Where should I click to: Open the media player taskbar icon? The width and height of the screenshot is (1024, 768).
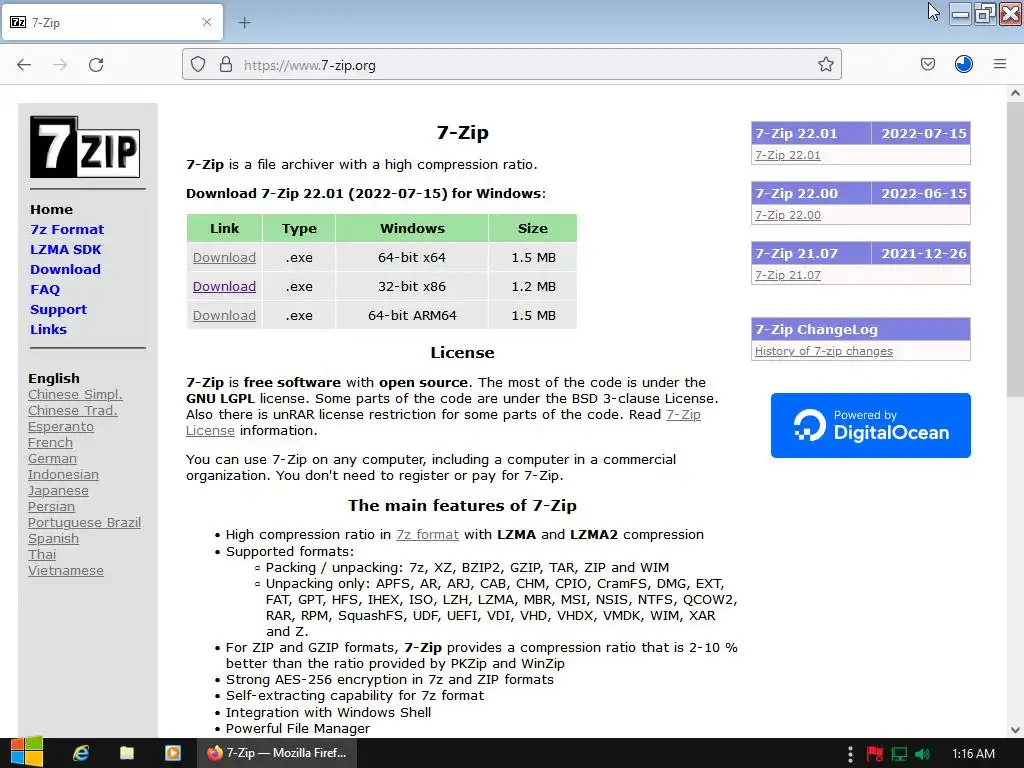(x=172, y=753)
